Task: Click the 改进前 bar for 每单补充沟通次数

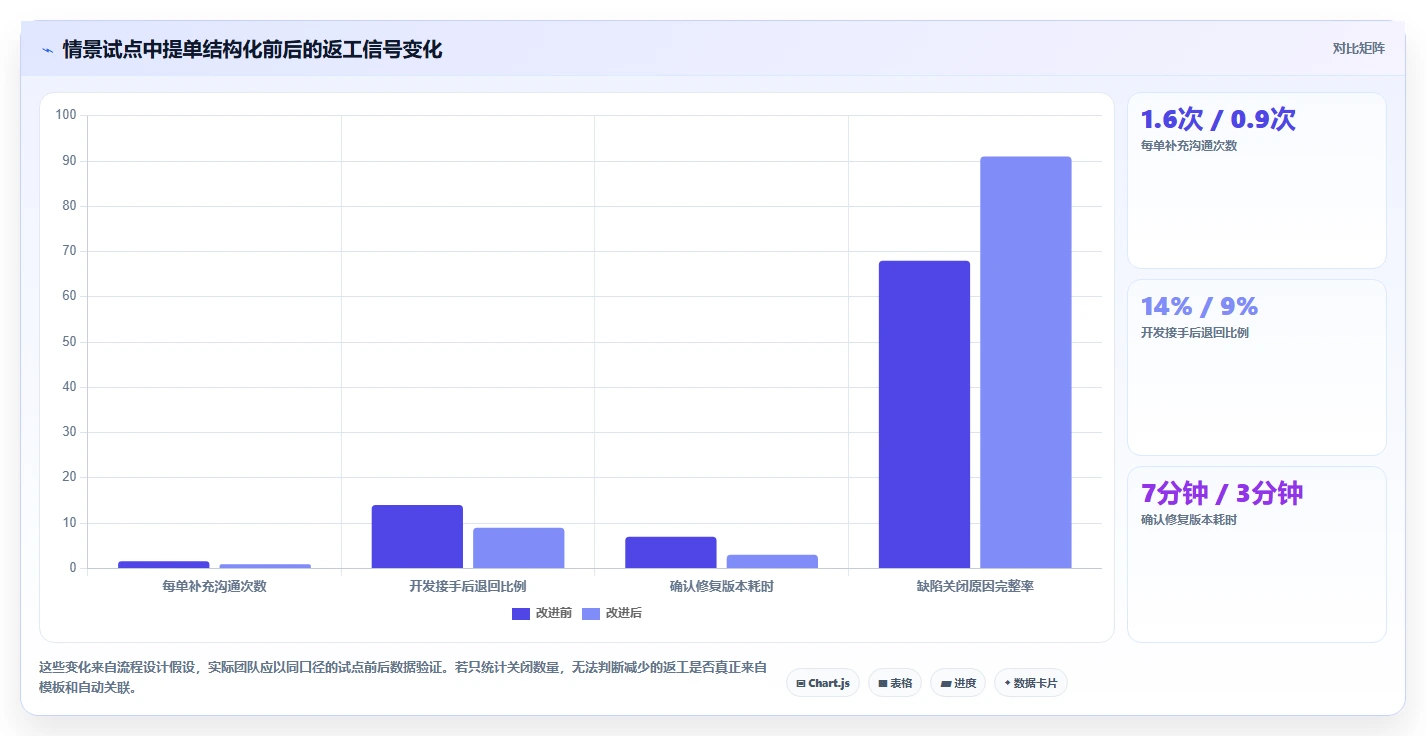Action: (164, 565)
